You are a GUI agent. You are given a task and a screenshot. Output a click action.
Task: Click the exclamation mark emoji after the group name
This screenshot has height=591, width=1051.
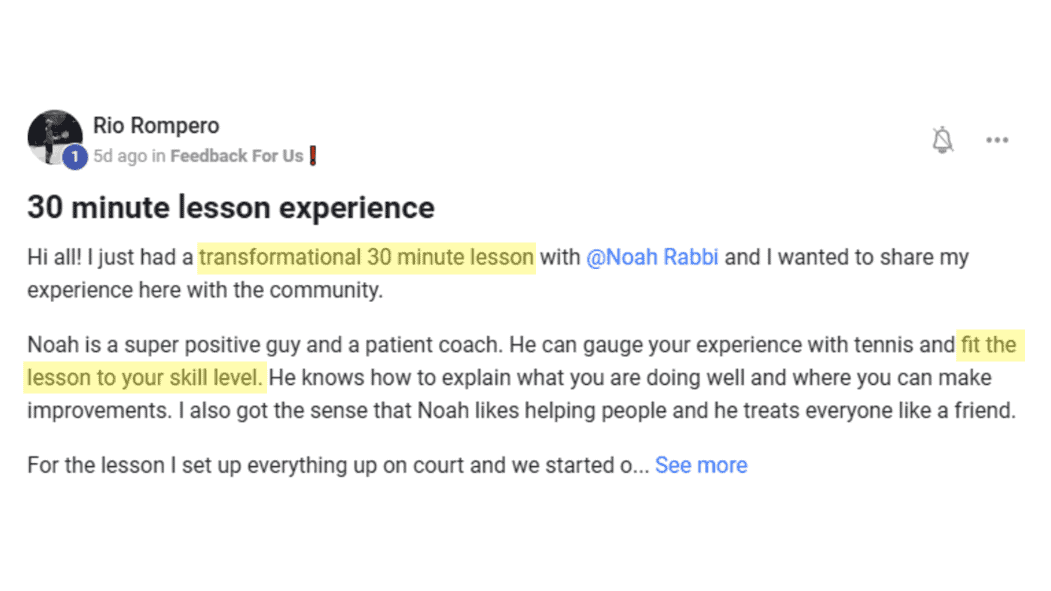point(313,156)
